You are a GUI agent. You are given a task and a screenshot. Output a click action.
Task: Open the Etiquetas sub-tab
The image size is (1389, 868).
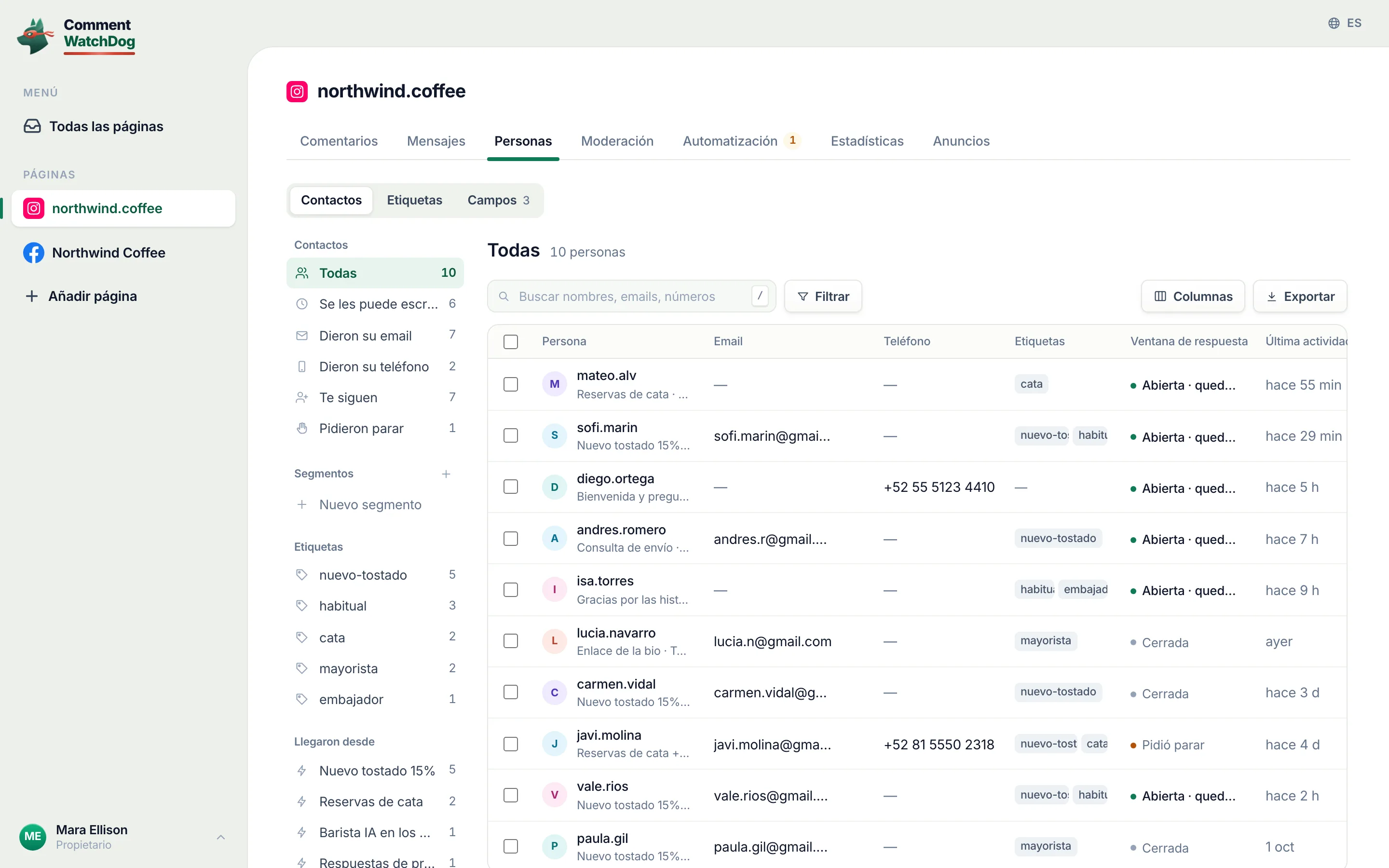(x=414, y=200)
